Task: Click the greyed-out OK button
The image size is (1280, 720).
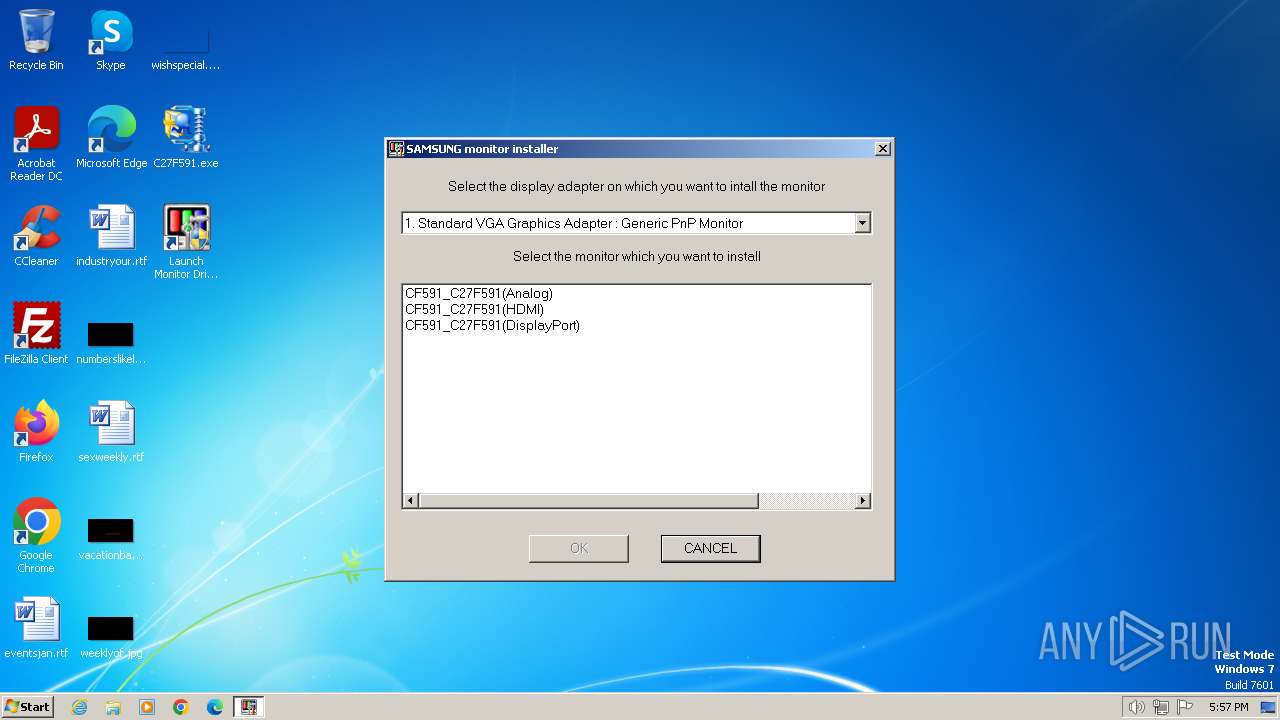Action: pos(579,548)
